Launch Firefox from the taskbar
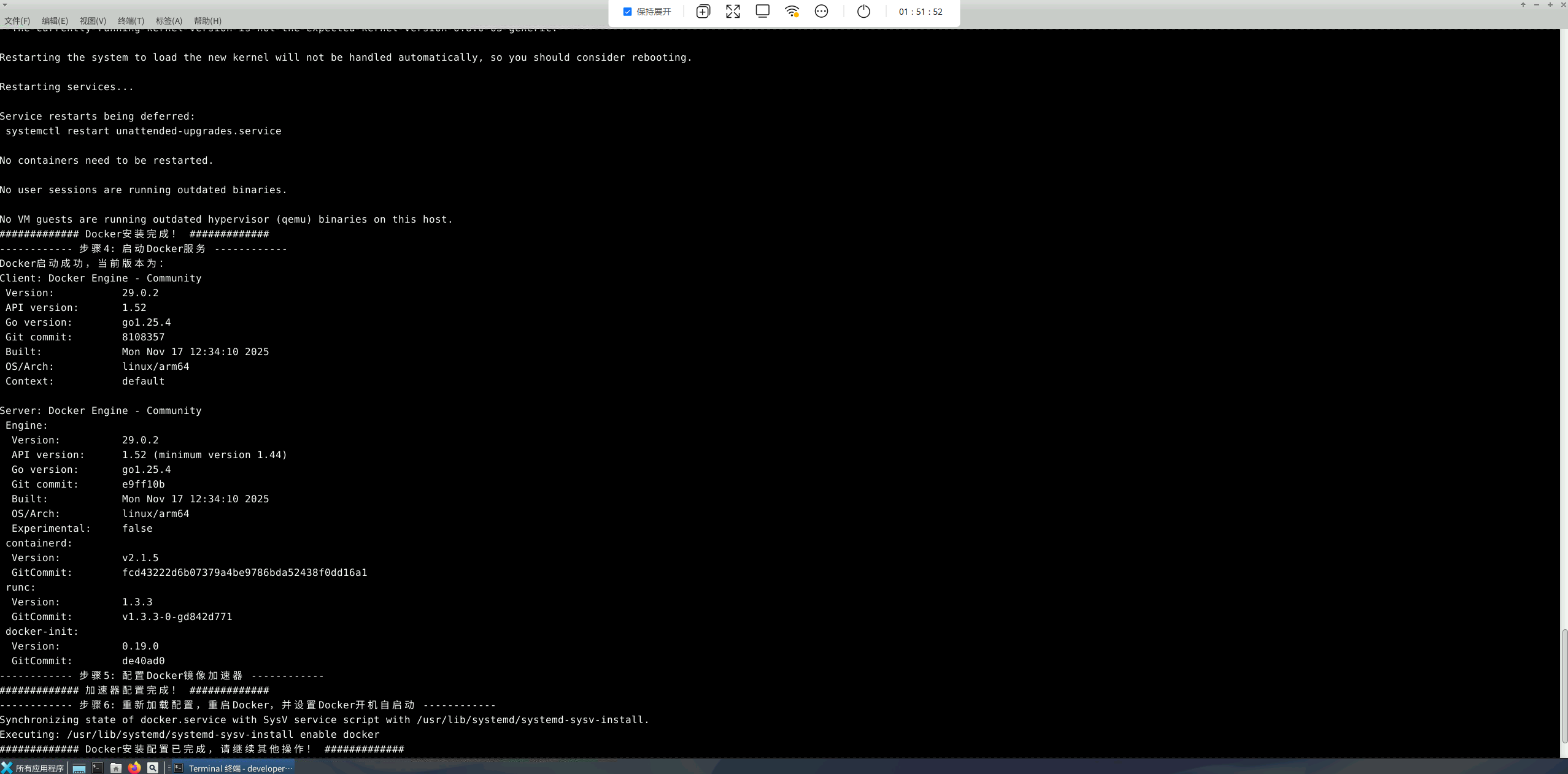Screen dimensions: 1568x774 134,768
